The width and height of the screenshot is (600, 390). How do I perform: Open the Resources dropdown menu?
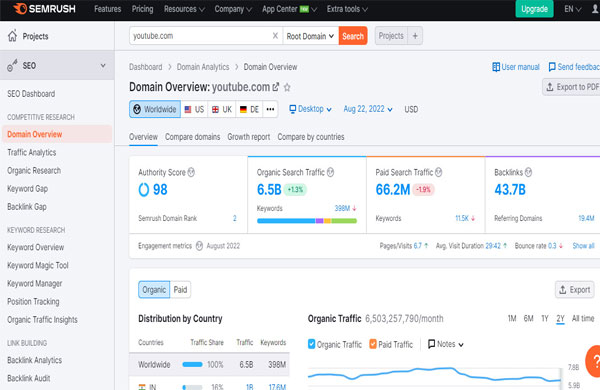184,9
